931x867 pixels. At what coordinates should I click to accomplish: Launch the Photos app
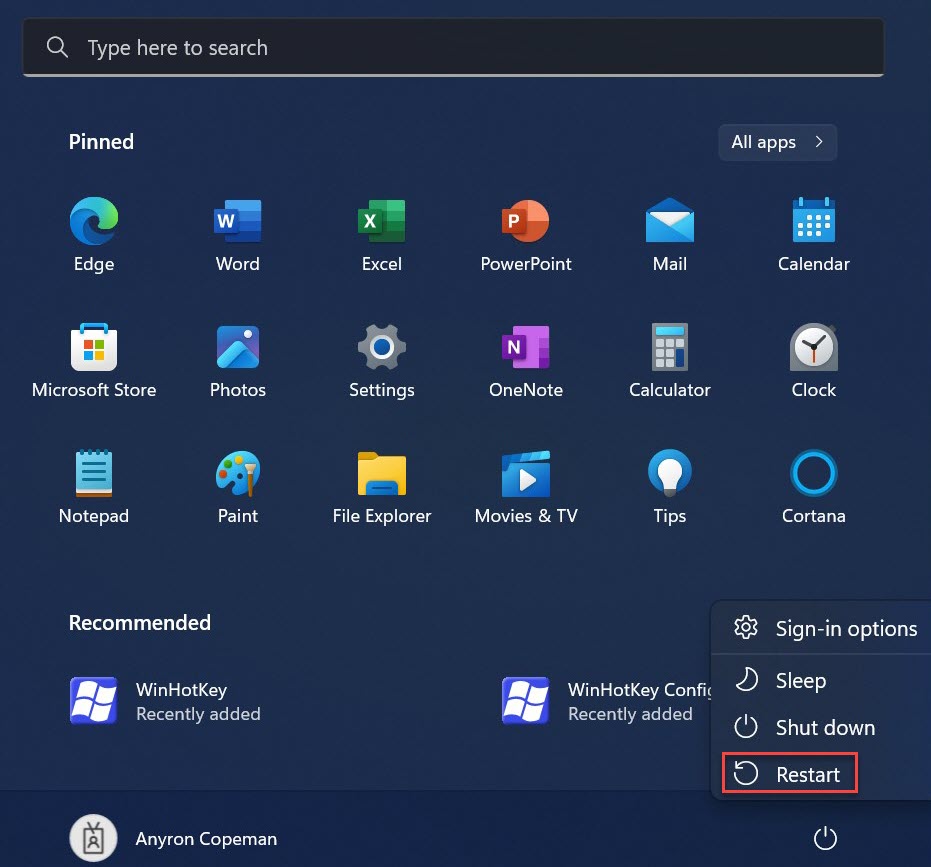pyautogui.click(x=238, y=360)
